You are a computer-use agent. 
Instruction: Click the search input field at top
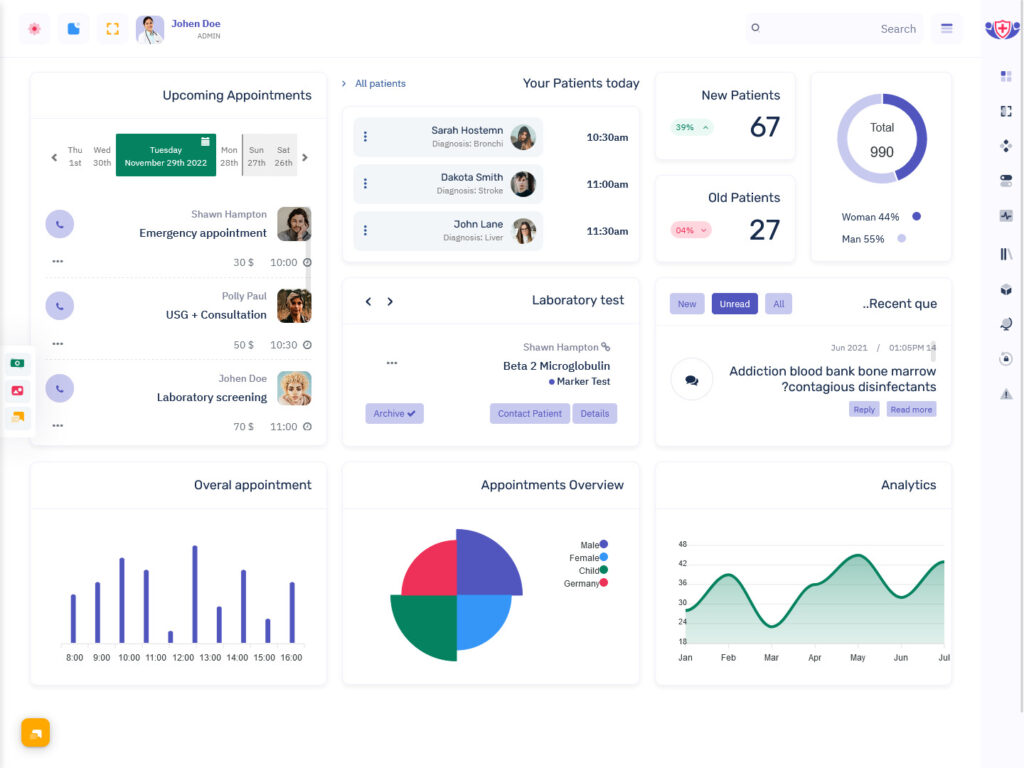click(840, 29)
